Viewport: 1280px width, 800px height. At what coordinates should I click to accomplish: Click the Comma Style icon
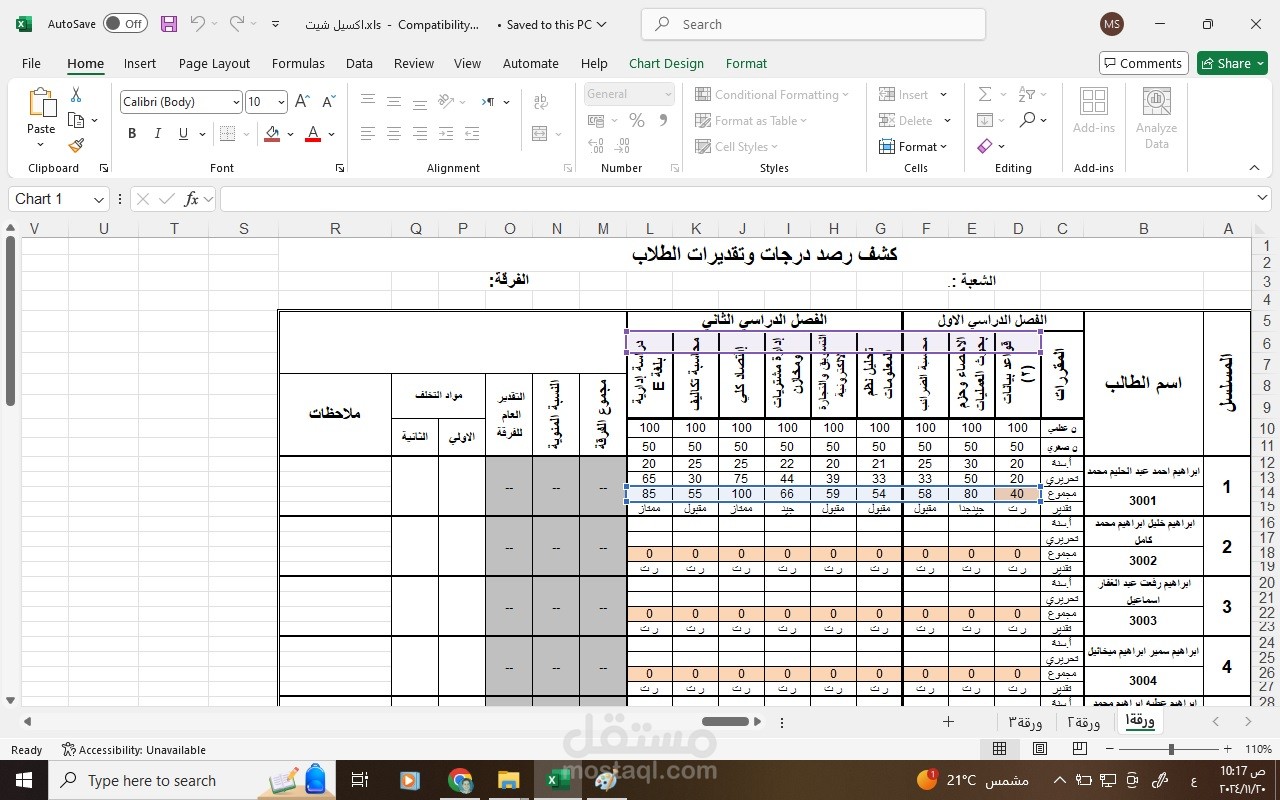pyautogui.click(x=663, y=120)
